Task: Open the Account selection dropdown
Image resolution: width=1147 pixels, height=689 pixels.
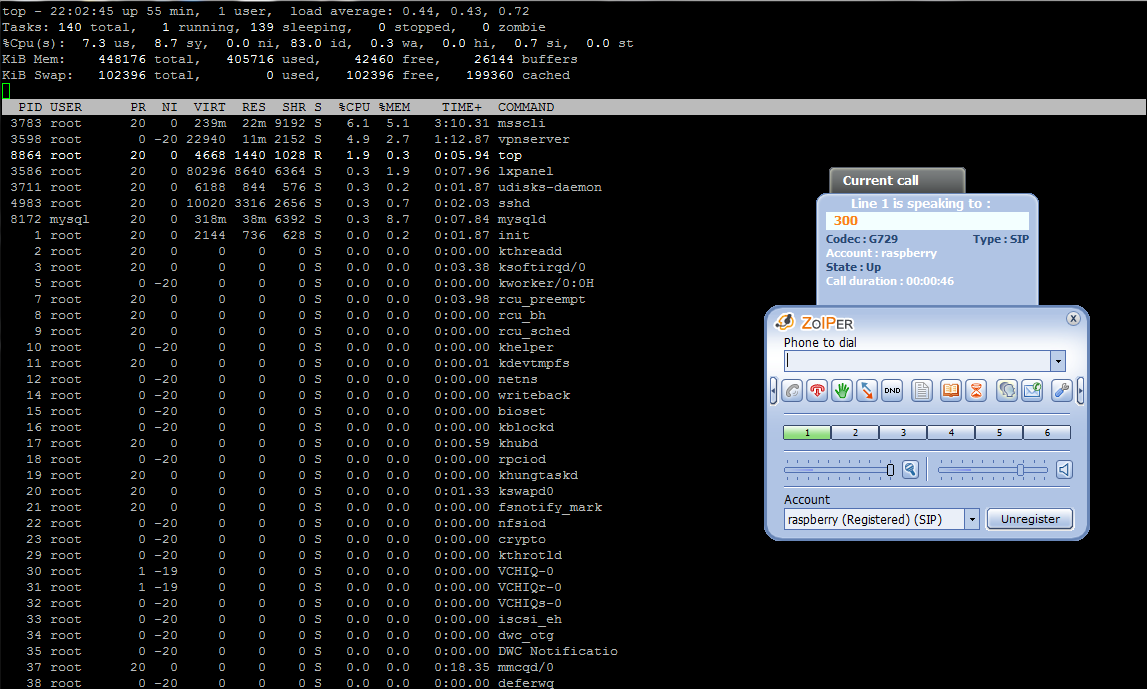Action: pos(972,519)
